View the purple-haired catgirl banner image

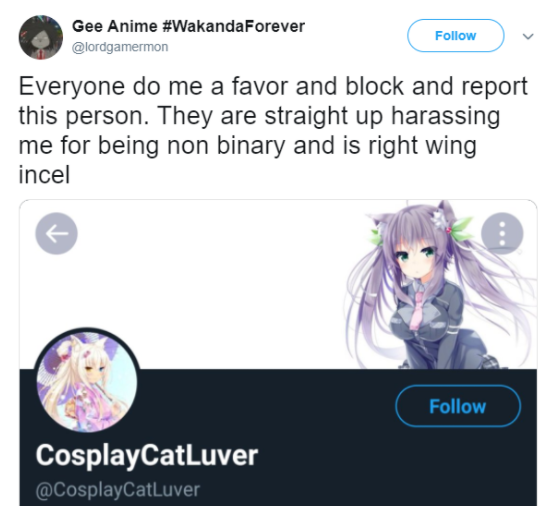[x=440, y=285]
